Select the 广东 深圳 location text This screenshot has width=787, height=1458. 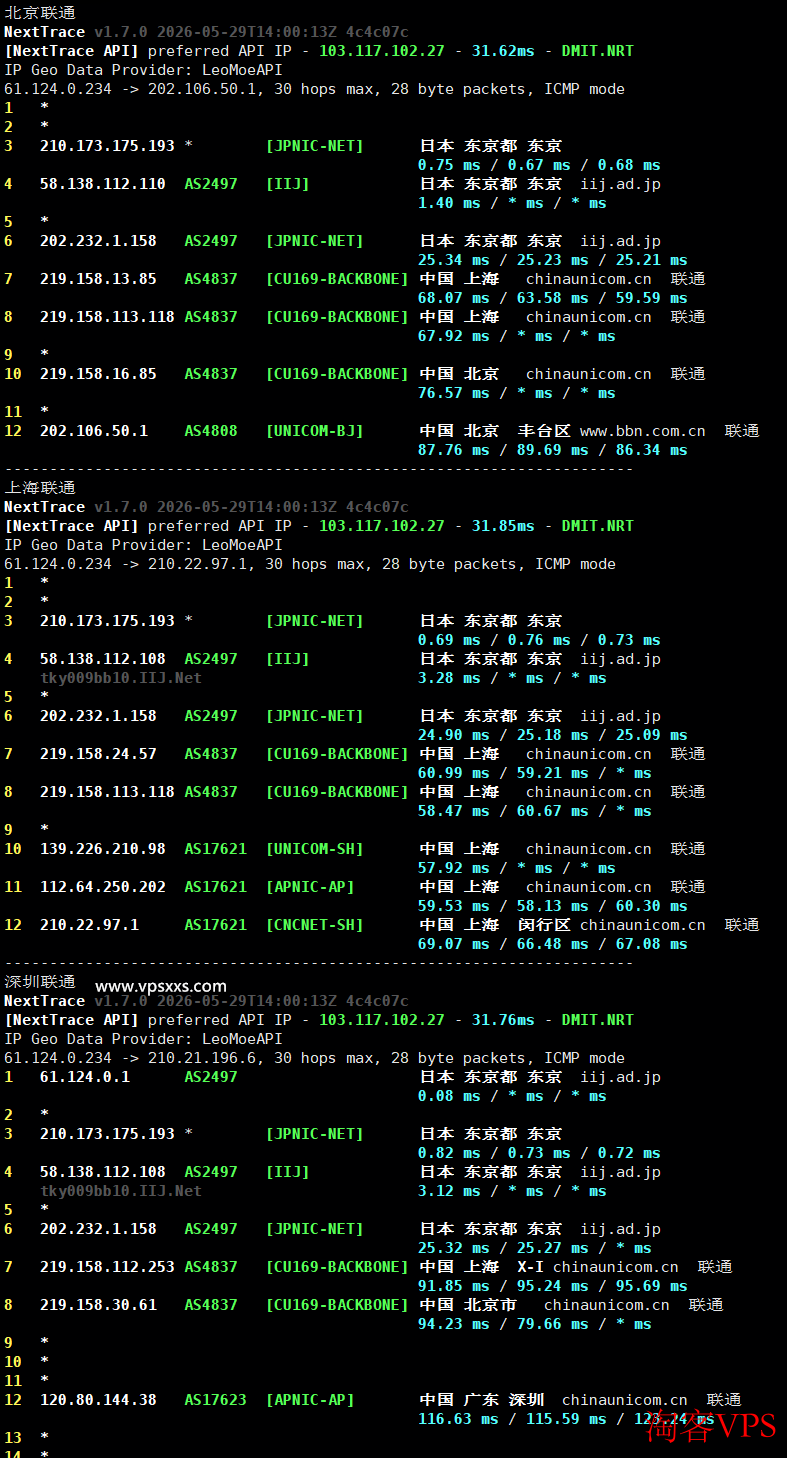(504, 1400)
